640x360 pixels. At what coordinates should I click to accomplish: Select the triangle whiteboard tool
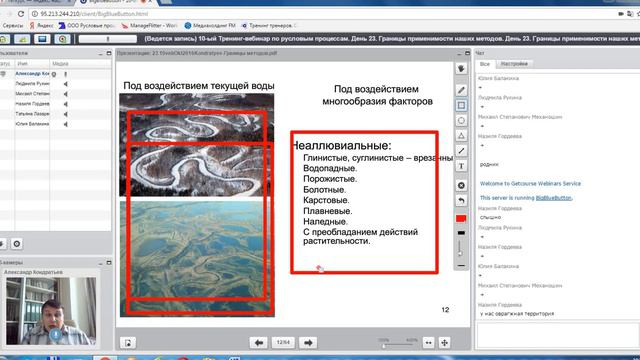[461, 136]
